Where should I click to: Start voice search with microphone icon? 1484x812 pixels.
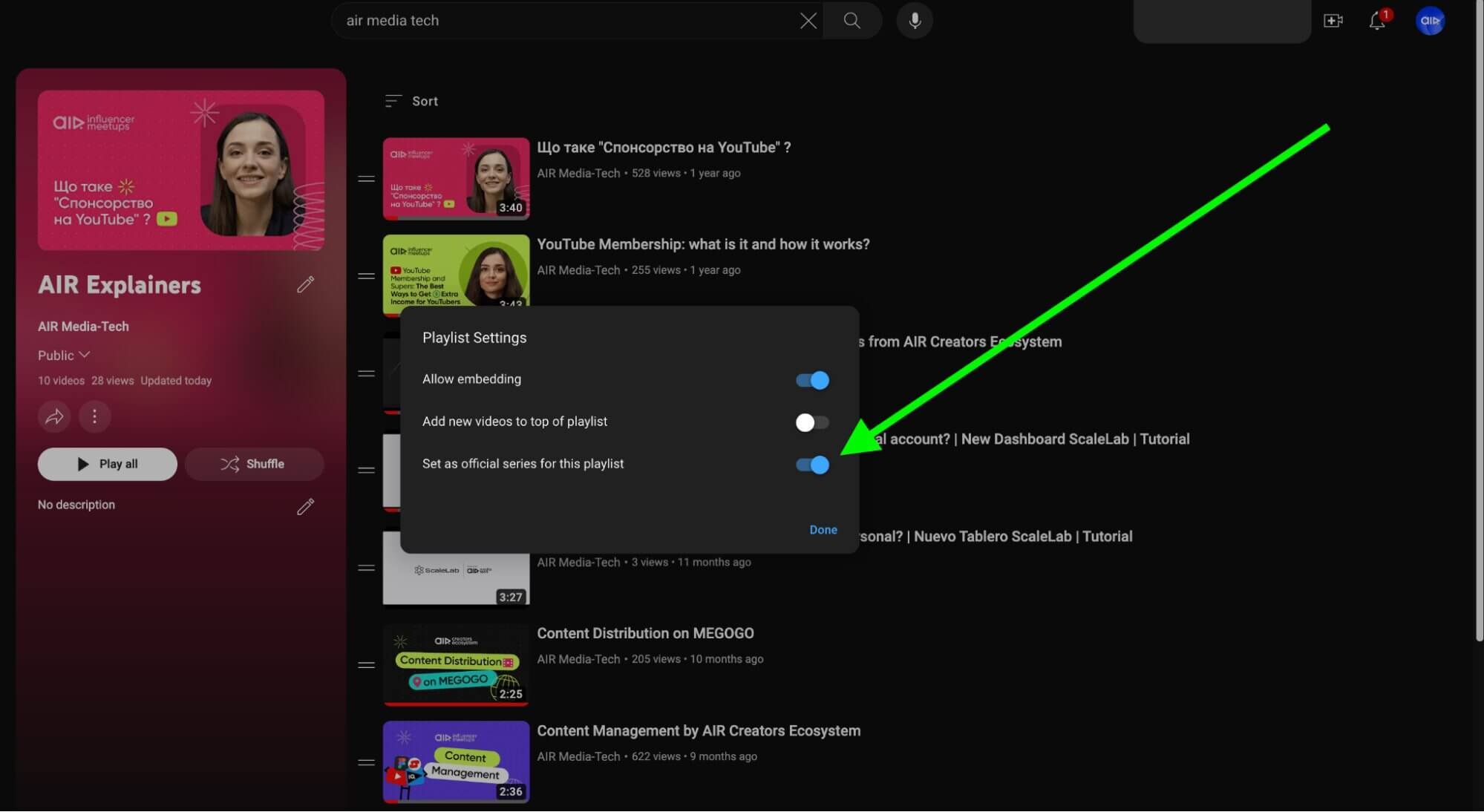tap(915, 21)
